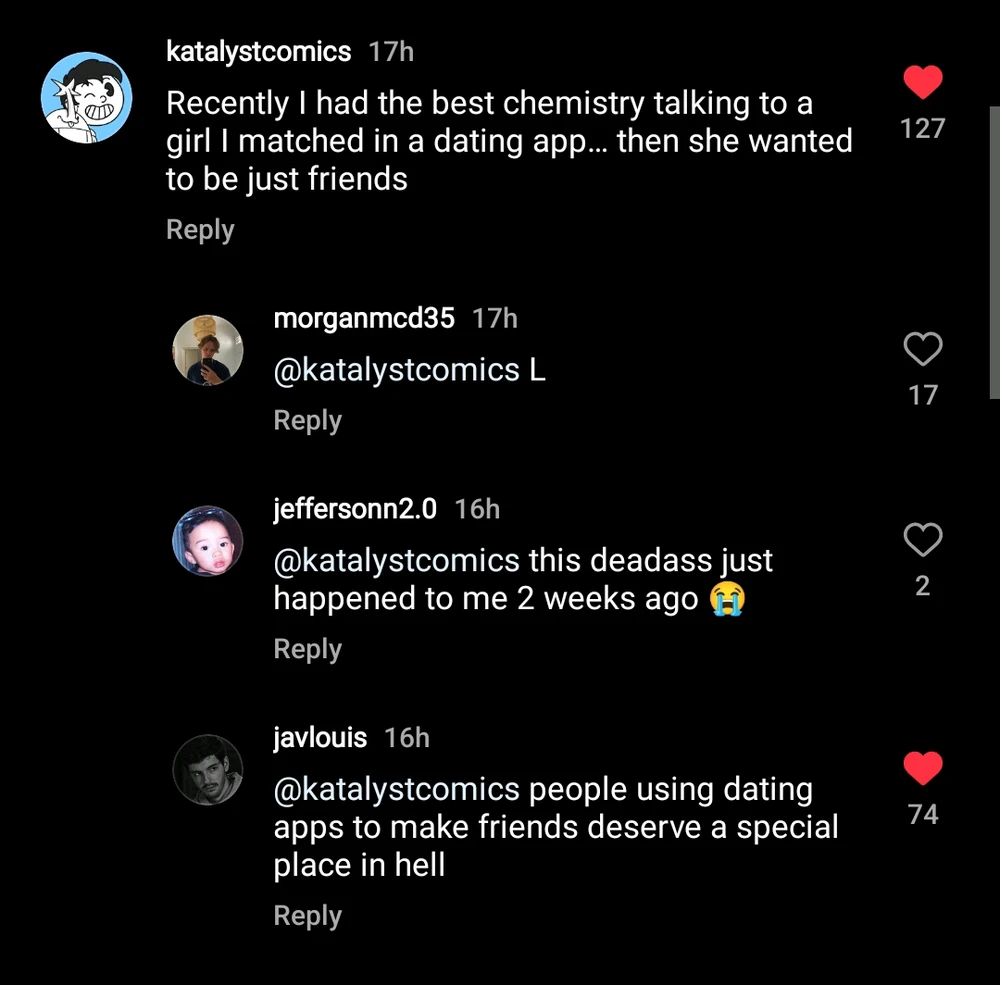Reply to katalystcomics' top comment
The image size is (1000, 985).
200,230
